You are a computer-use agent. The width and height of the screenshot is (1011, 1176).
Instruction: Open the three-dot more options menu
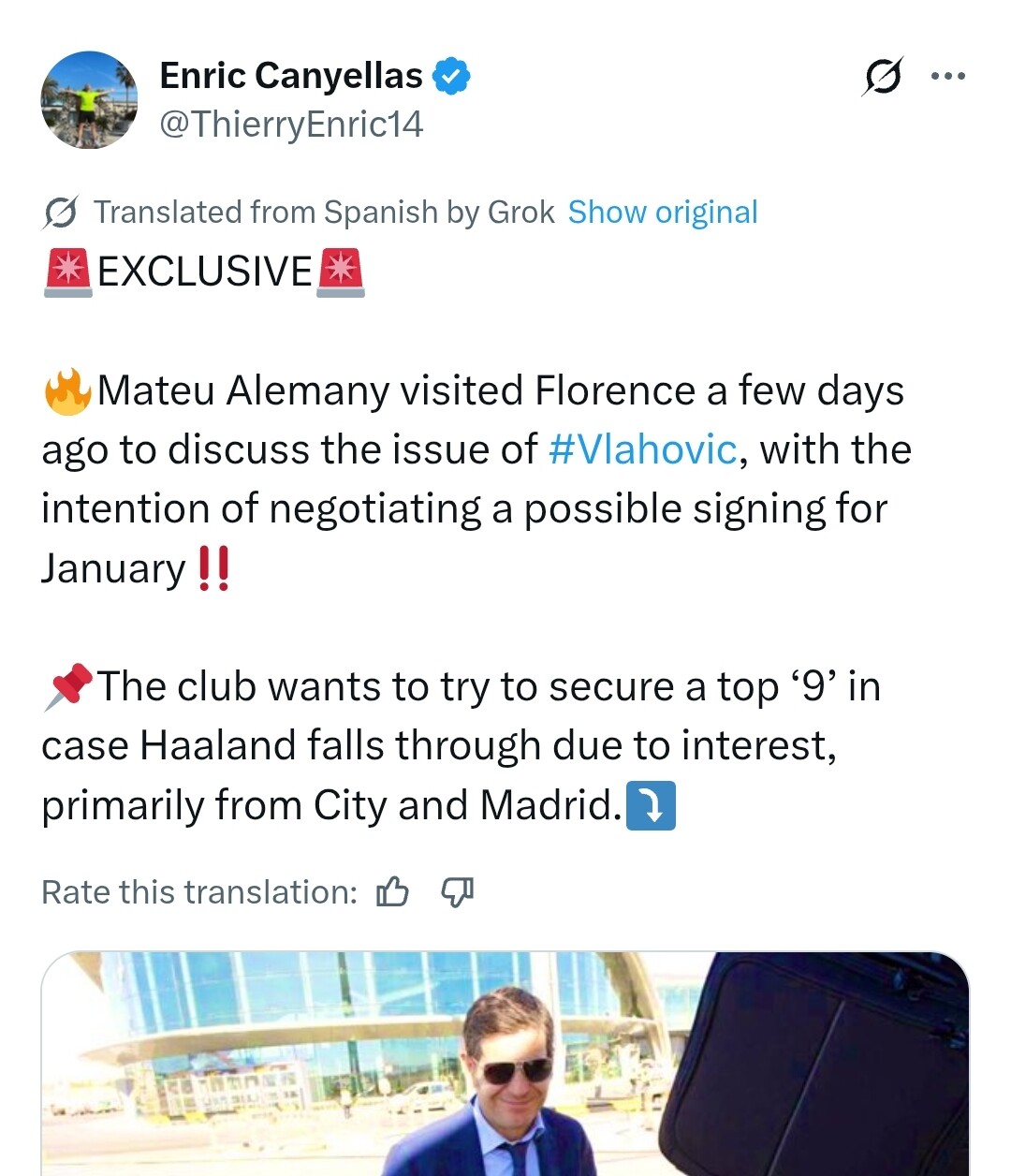[x=947, y=77]
